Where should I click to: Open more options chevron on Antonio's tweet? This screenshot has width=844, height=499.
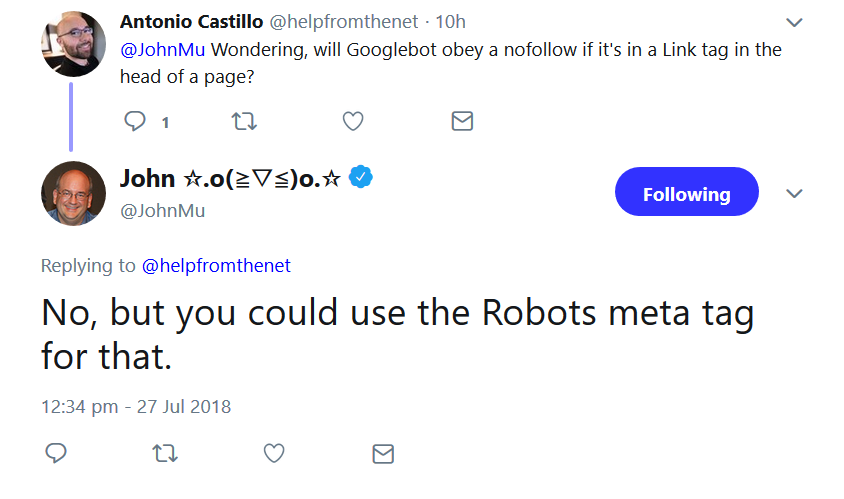(x=794, y=22)
